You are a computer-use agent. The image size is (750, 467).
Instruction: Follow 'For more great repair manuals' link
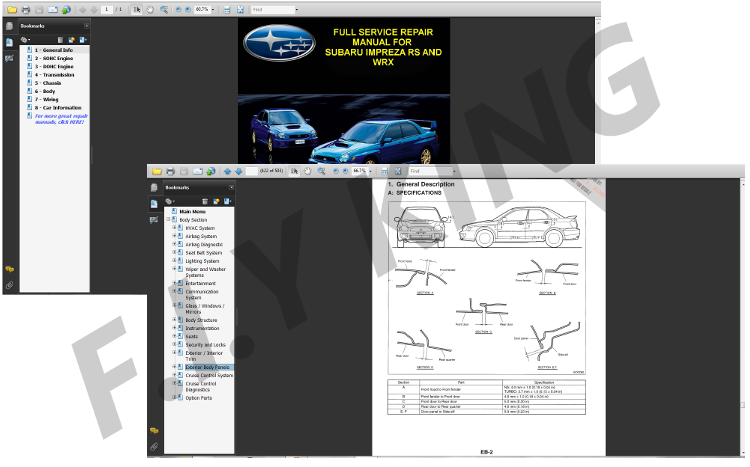click(61, 119)
